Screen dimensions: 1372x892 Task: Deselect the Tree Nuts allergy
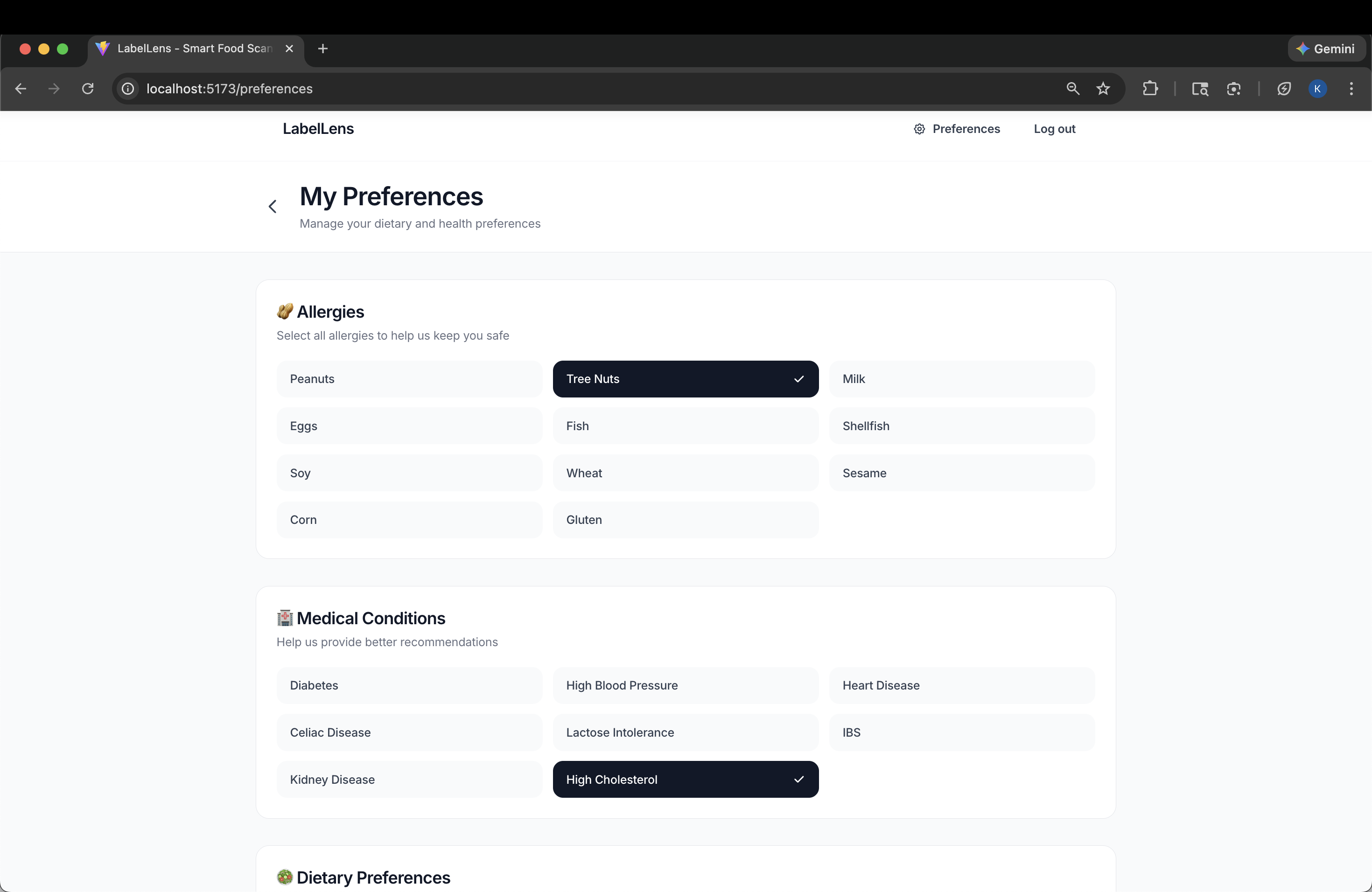pyautogui.click(x=685, y=379)
